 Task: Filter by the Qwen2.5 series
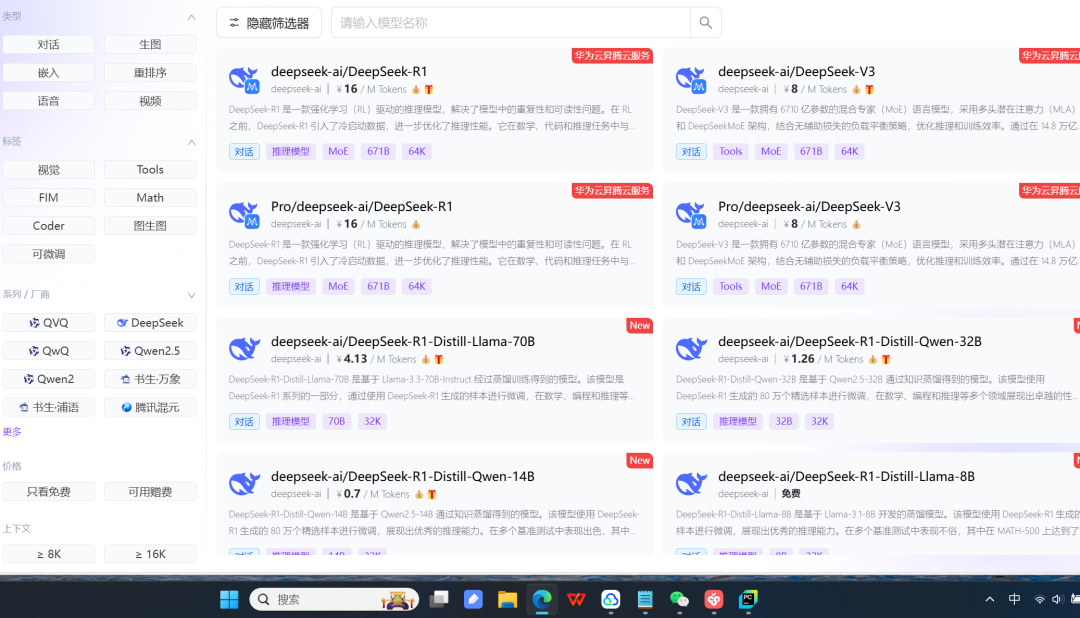(150, 351)
